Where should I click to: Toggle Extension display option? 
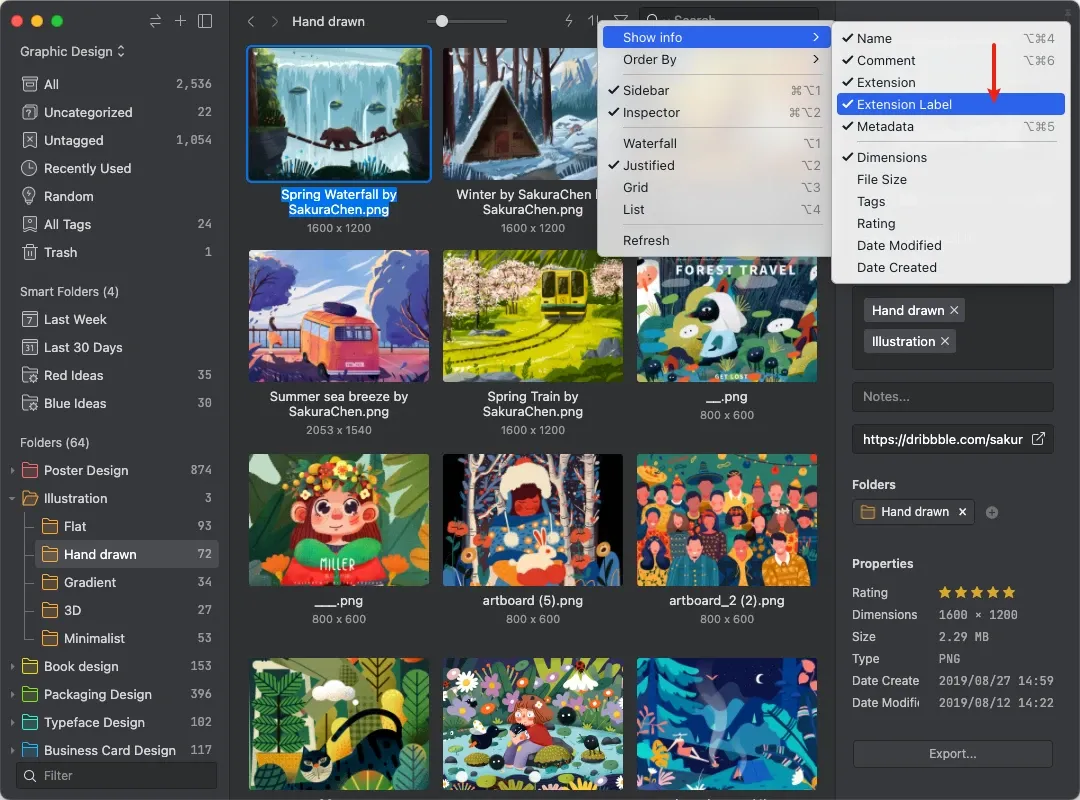pos(951,83)
